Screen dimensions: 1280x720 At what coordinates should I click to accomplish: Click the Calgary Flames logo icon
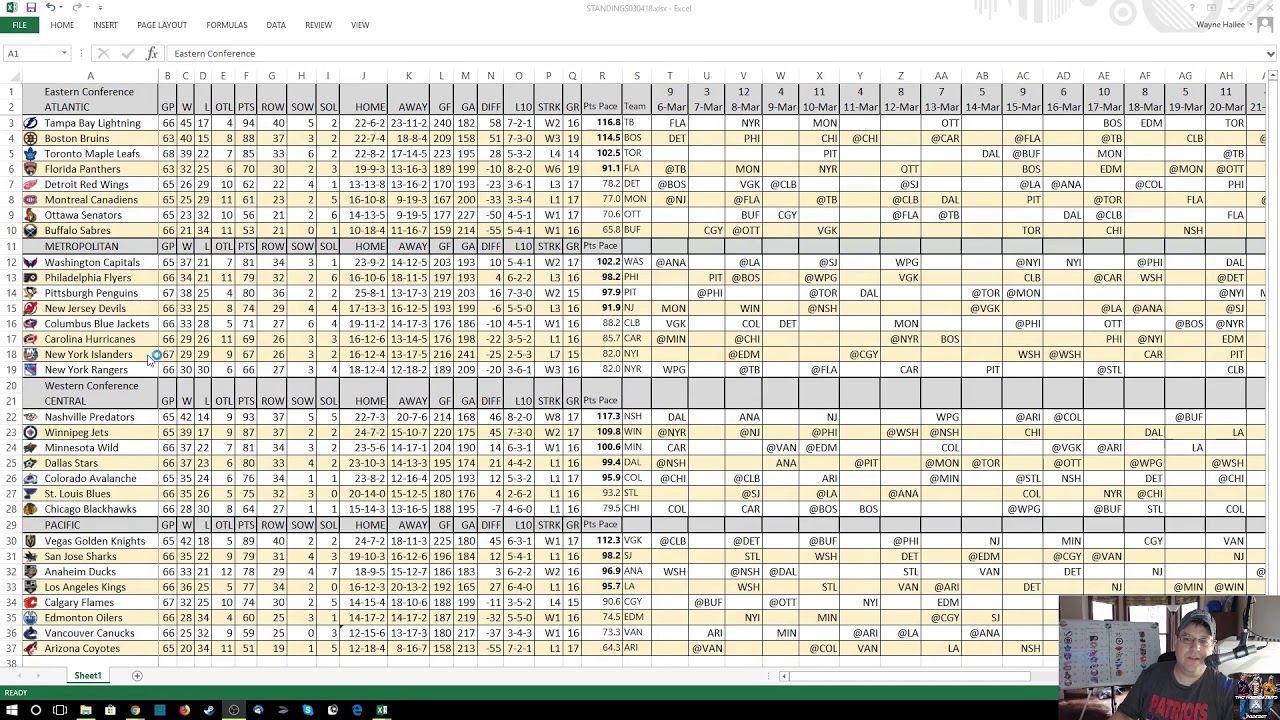tap(31, 603)
